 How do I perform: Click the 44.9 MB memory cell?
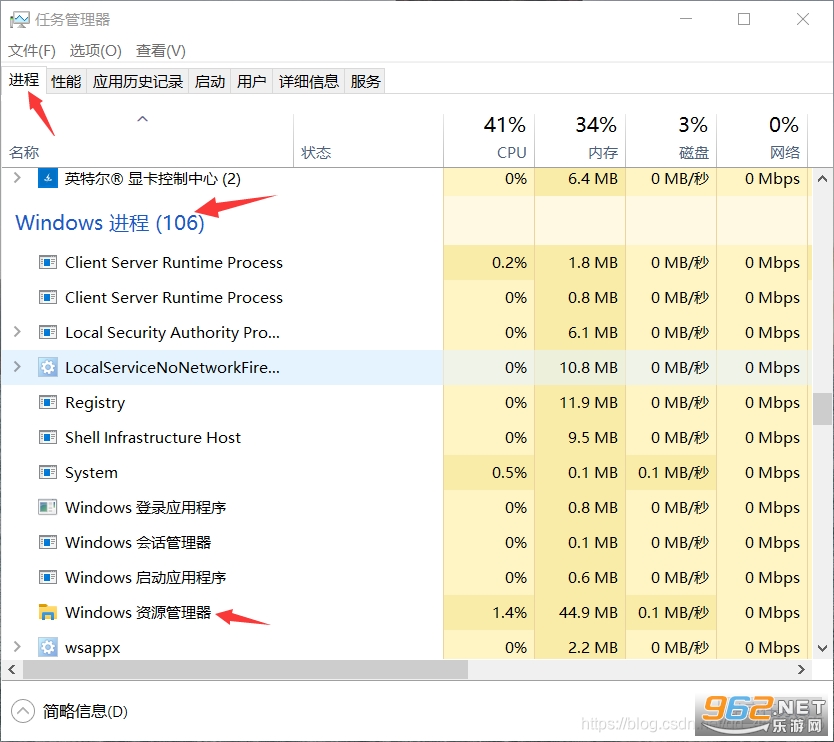click(580, 612)
